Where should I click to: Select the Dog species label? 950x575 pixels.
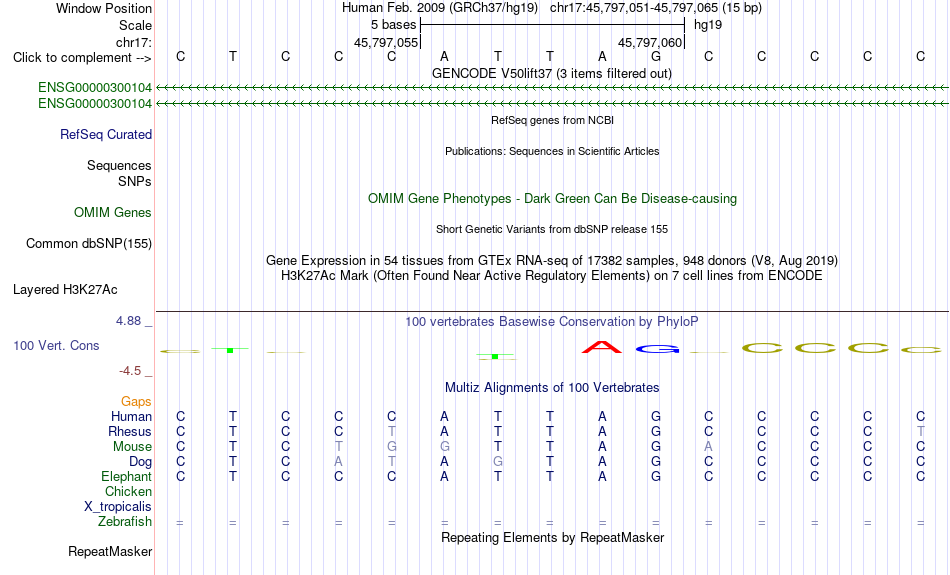pyautogui.click(x=140, y=462)
